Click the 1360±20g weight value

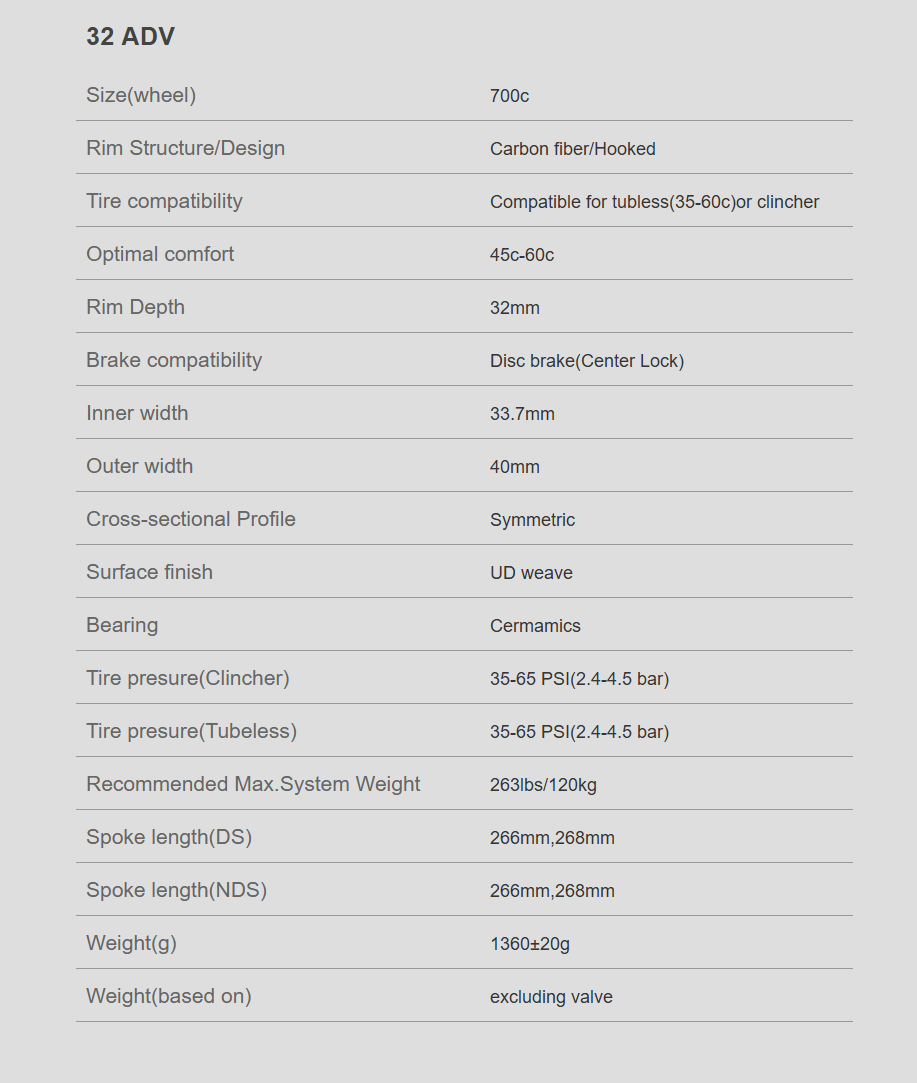coord(530,944)
